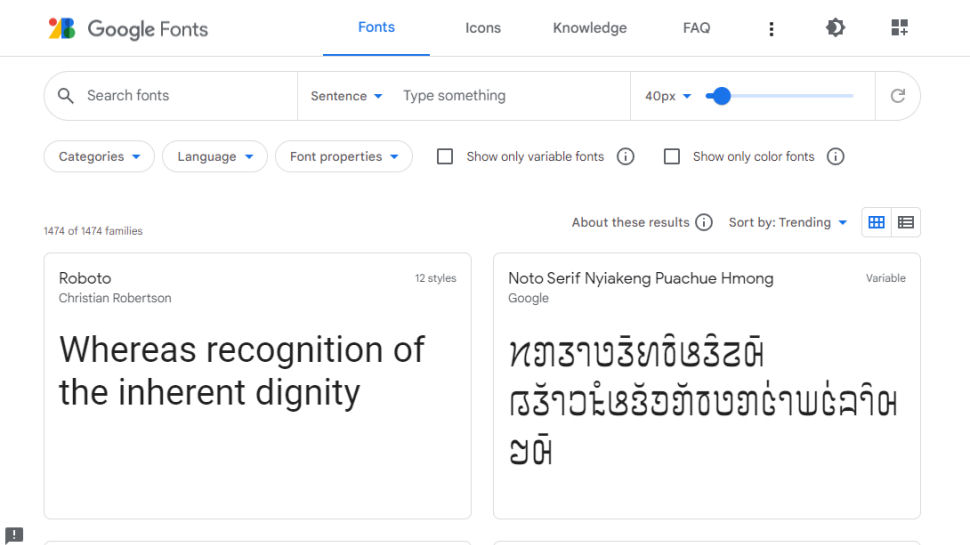Expand the Categories dropdown
This screenshot has height=545, width=970.
(99, 156)
